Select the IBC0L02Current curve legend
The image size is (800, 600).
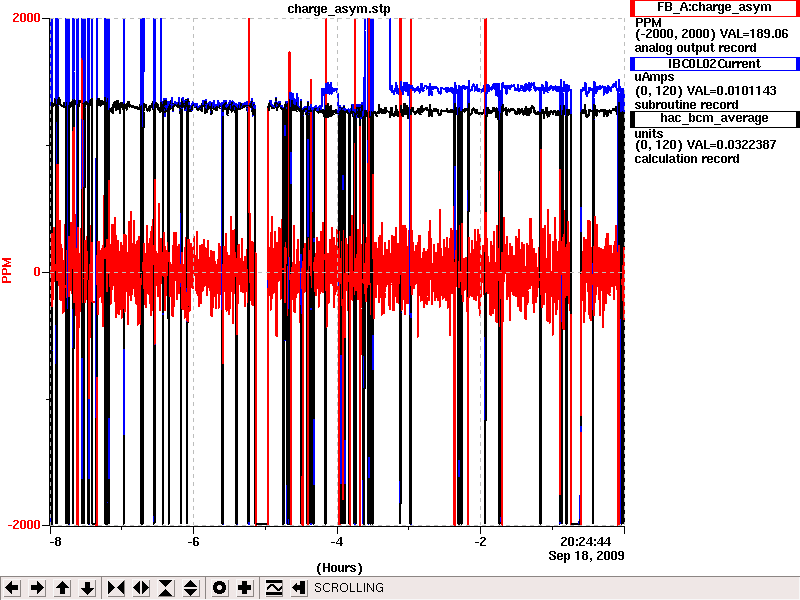tap(714, 64)
